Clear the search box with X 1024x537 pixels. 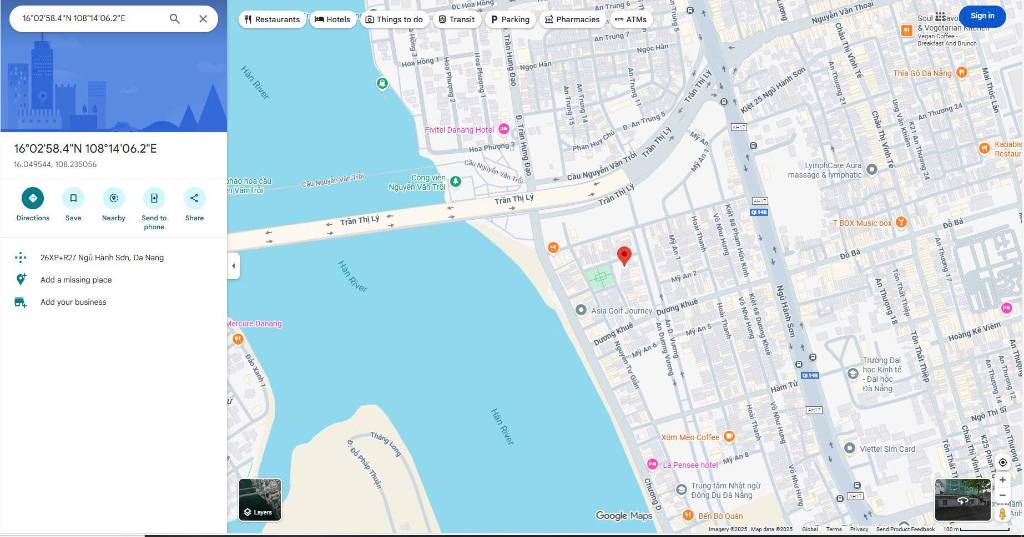point(203,19)
